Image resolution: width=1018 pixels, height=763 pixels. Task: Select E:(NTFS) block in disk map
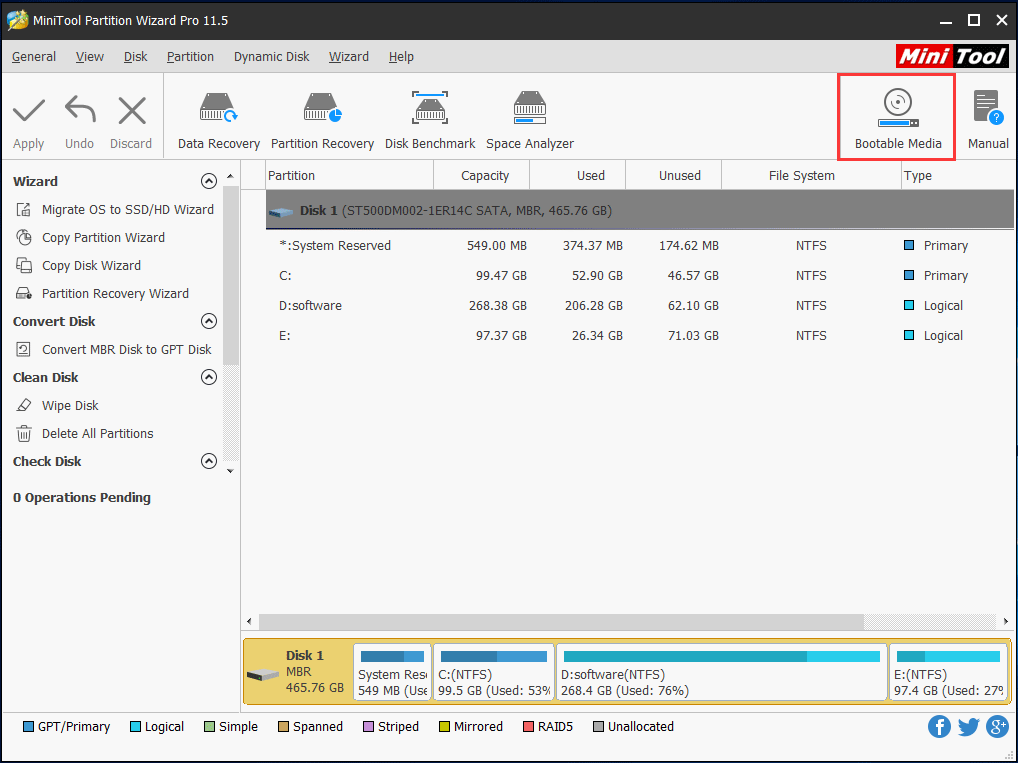click(948, 672)
